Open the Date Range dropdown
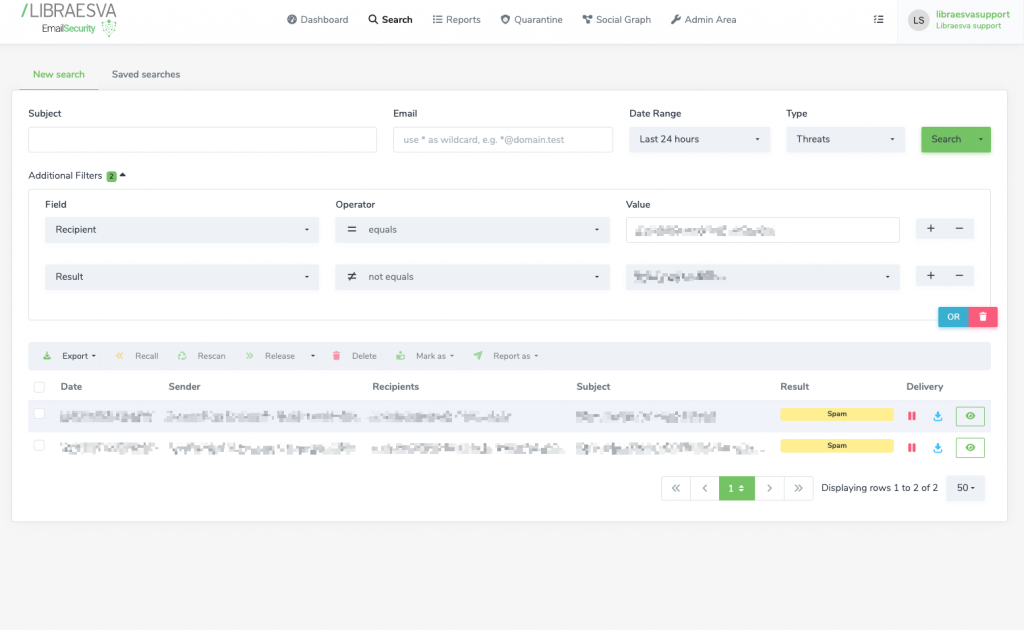Screen dimensions: 1024x630 tap(699, 140)
